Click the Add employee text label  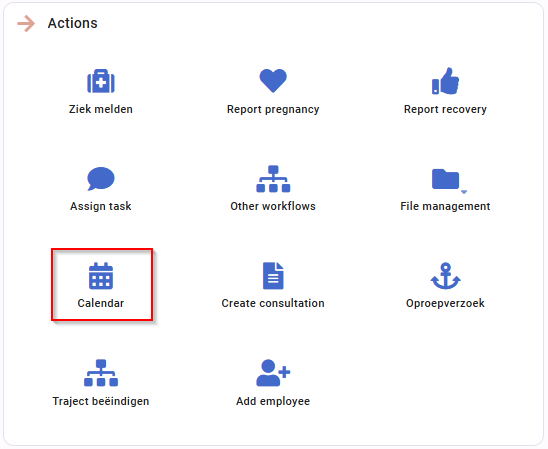(x=273, y=401)
